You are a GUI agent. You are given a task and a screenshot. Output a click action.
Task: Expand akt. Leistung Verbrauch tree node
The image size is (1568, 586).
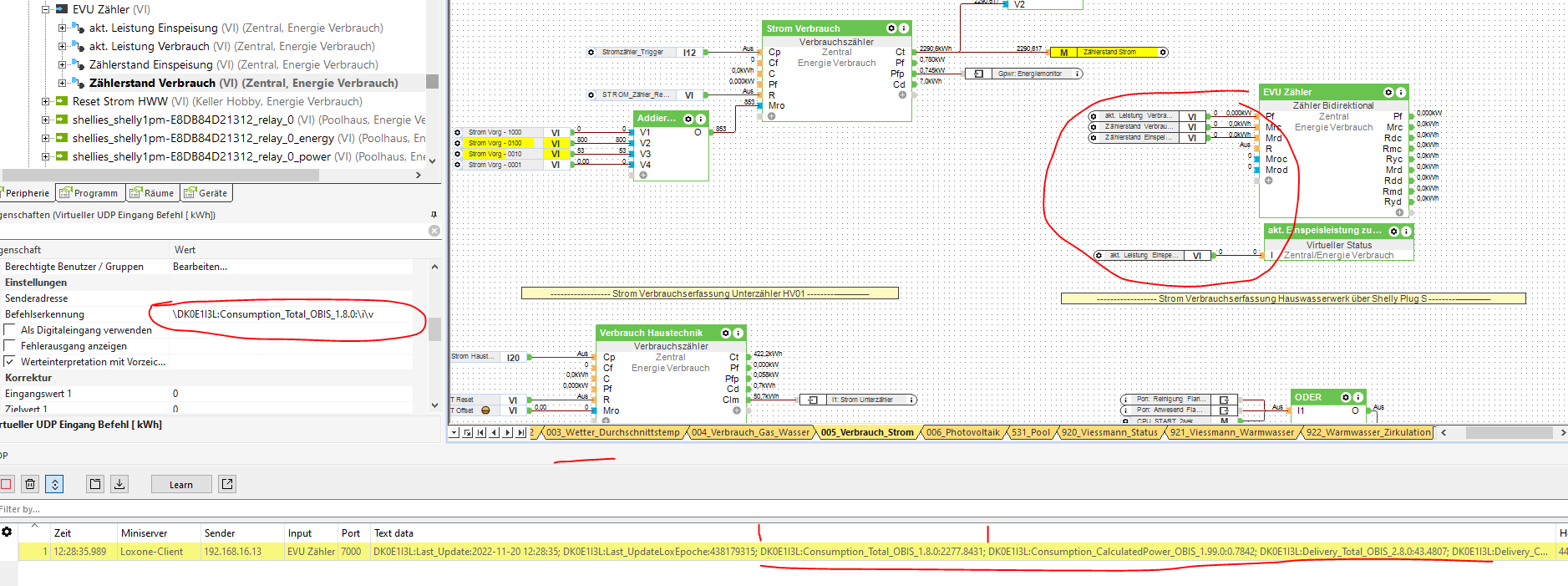tap(63, 46)
